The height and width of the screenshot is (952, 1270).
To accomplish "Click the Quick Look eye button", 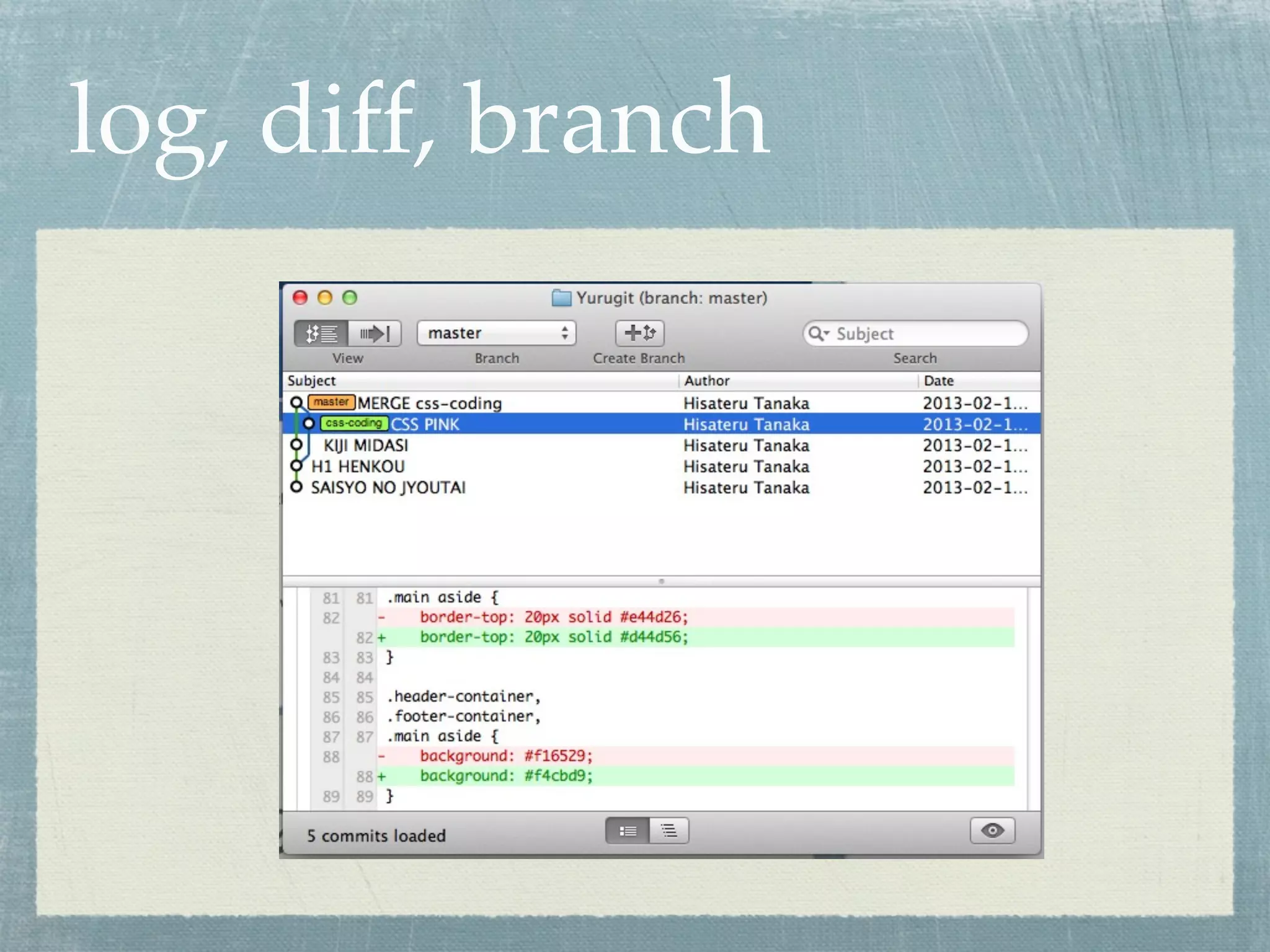I will [x=992, y=831].
